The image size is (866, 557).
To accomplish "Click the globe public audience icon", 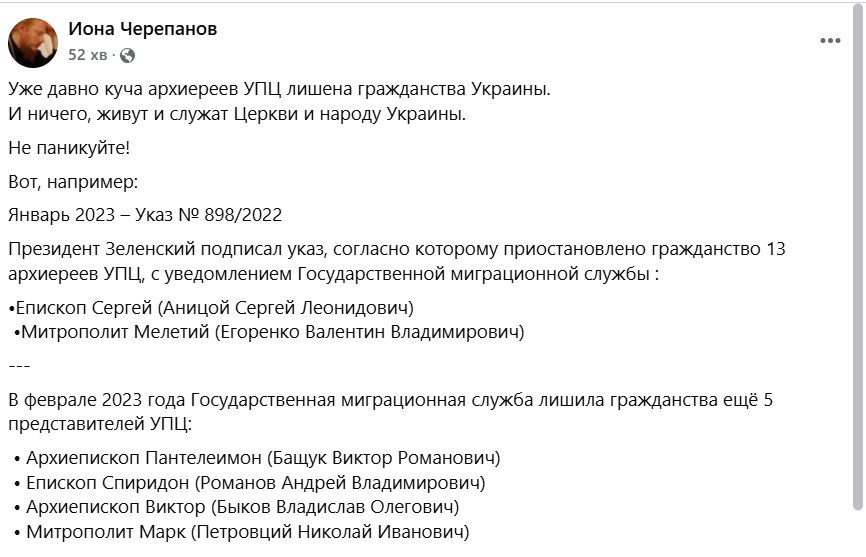I will [x=127, y=55].
